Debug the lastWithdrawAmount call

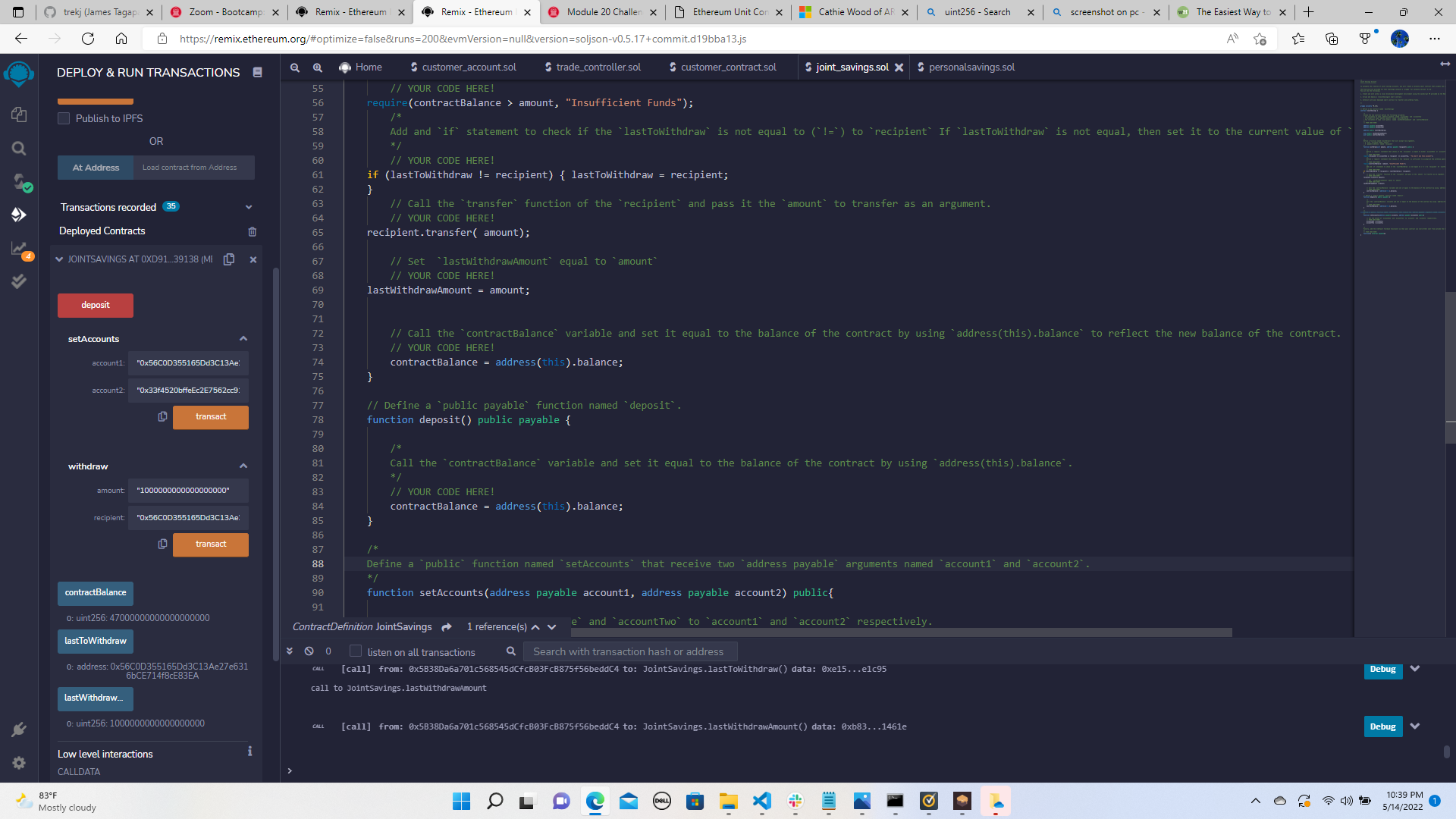(x=1382, y=726)
